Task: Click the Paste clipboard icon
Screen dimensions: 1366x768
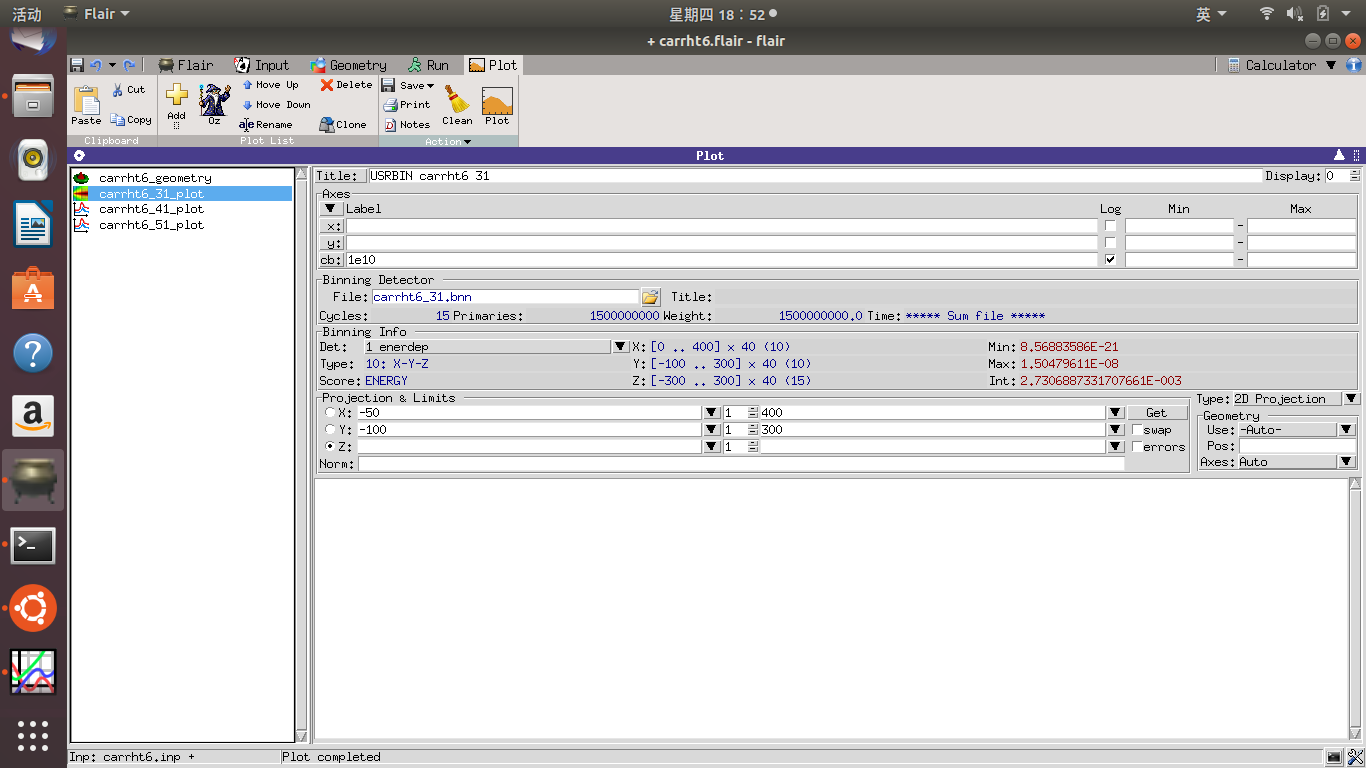Action: point(86,105)
